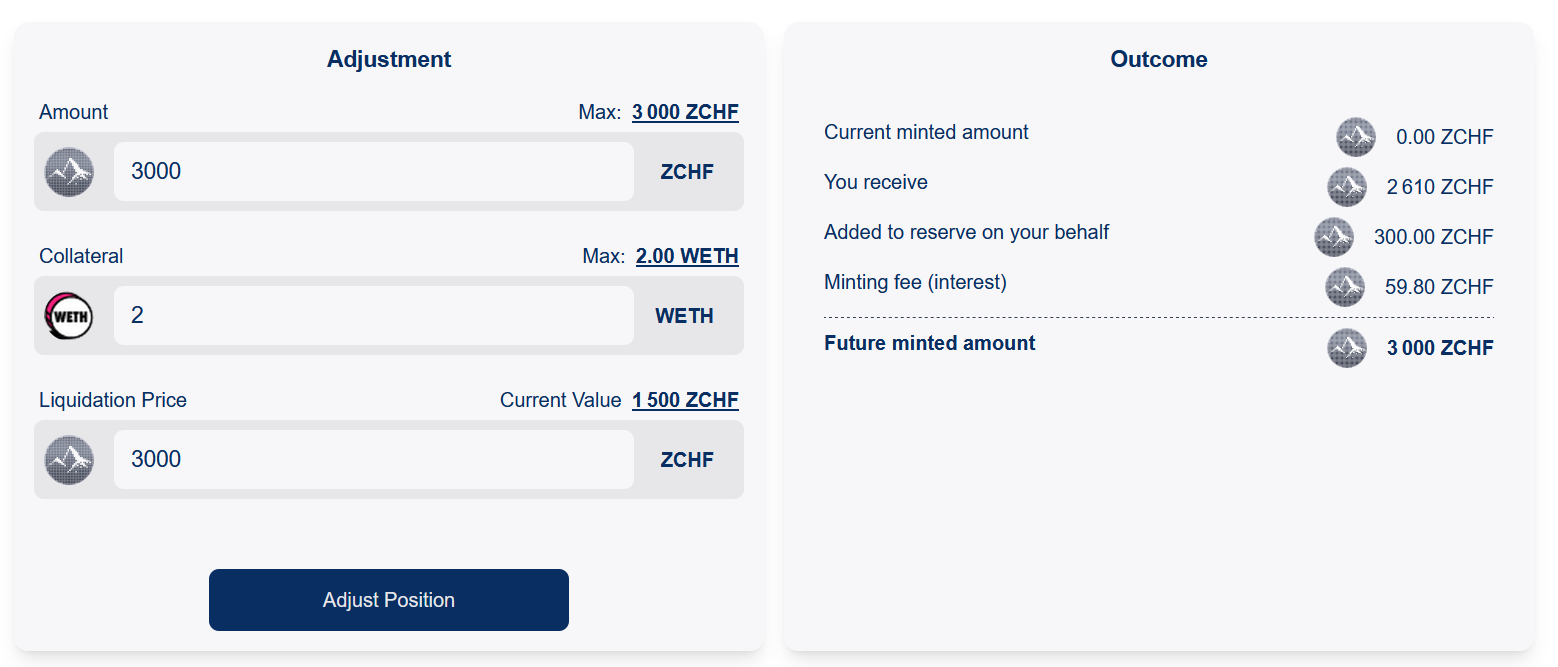Click the ZCHF icon beside Current minted amount
Viewport: 1558px width, 667px height.
coord(1356,137)
